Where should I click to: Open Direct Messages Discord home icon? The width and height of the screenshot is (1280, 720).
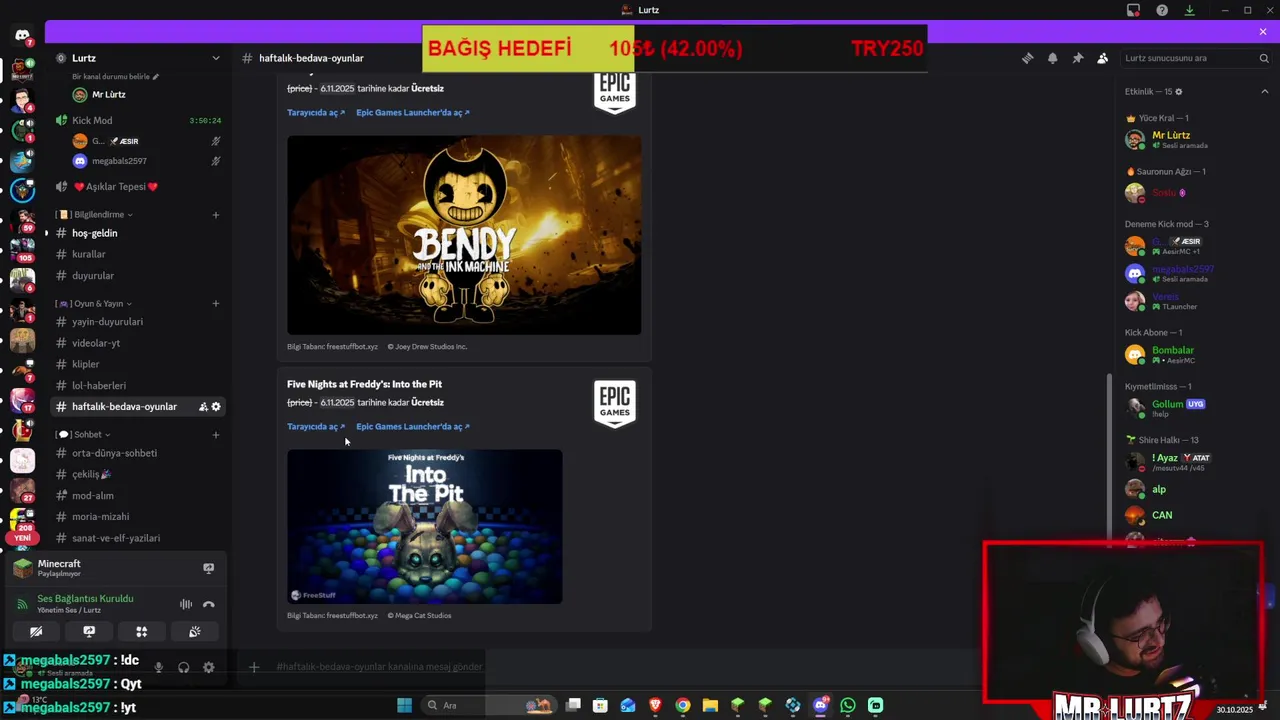[22, 36]
